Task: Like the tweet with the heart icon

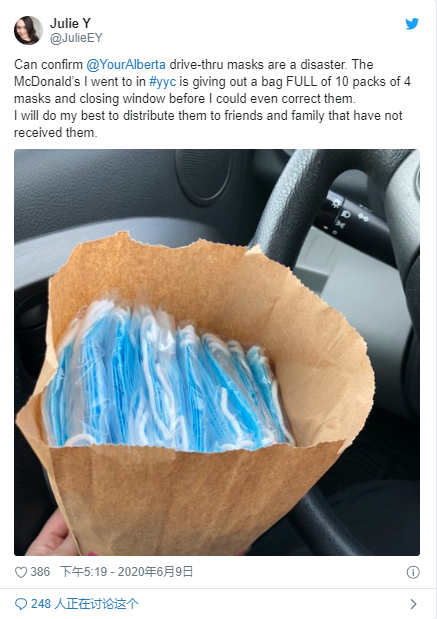Action: [x=21, y=572]
